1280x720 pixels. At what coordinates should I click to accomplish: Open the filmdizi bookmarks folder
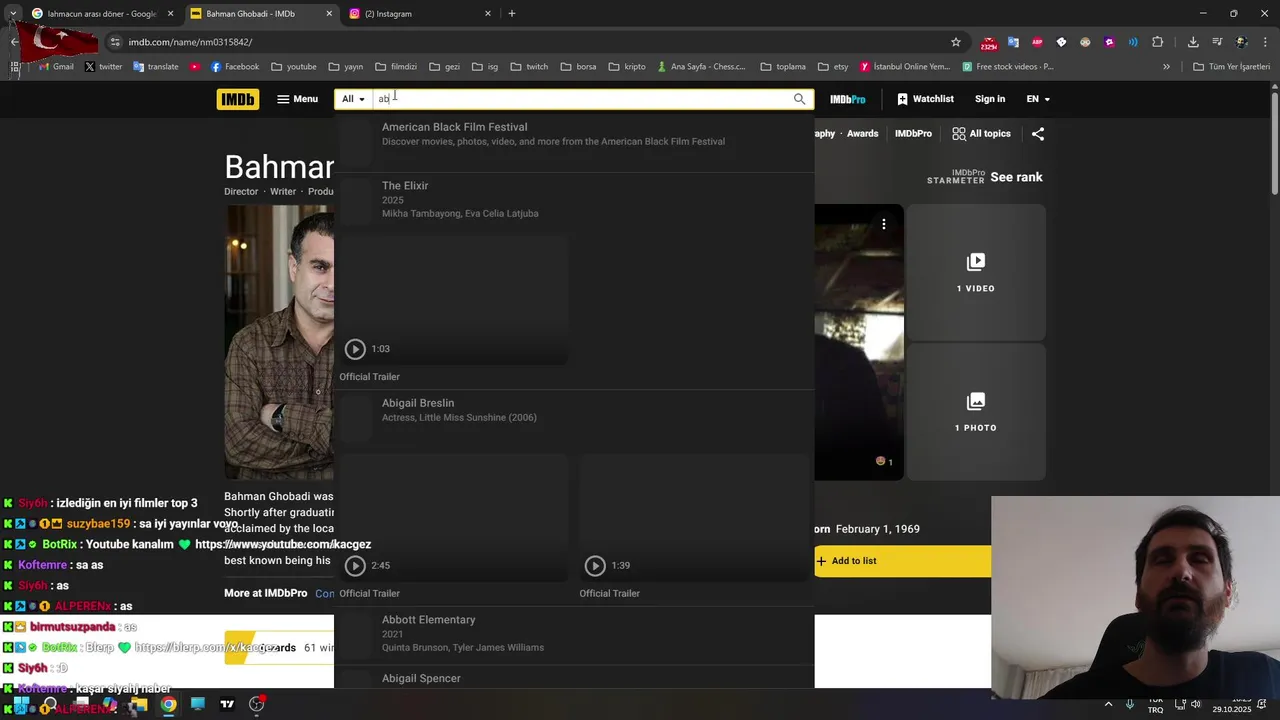point(396,67)
